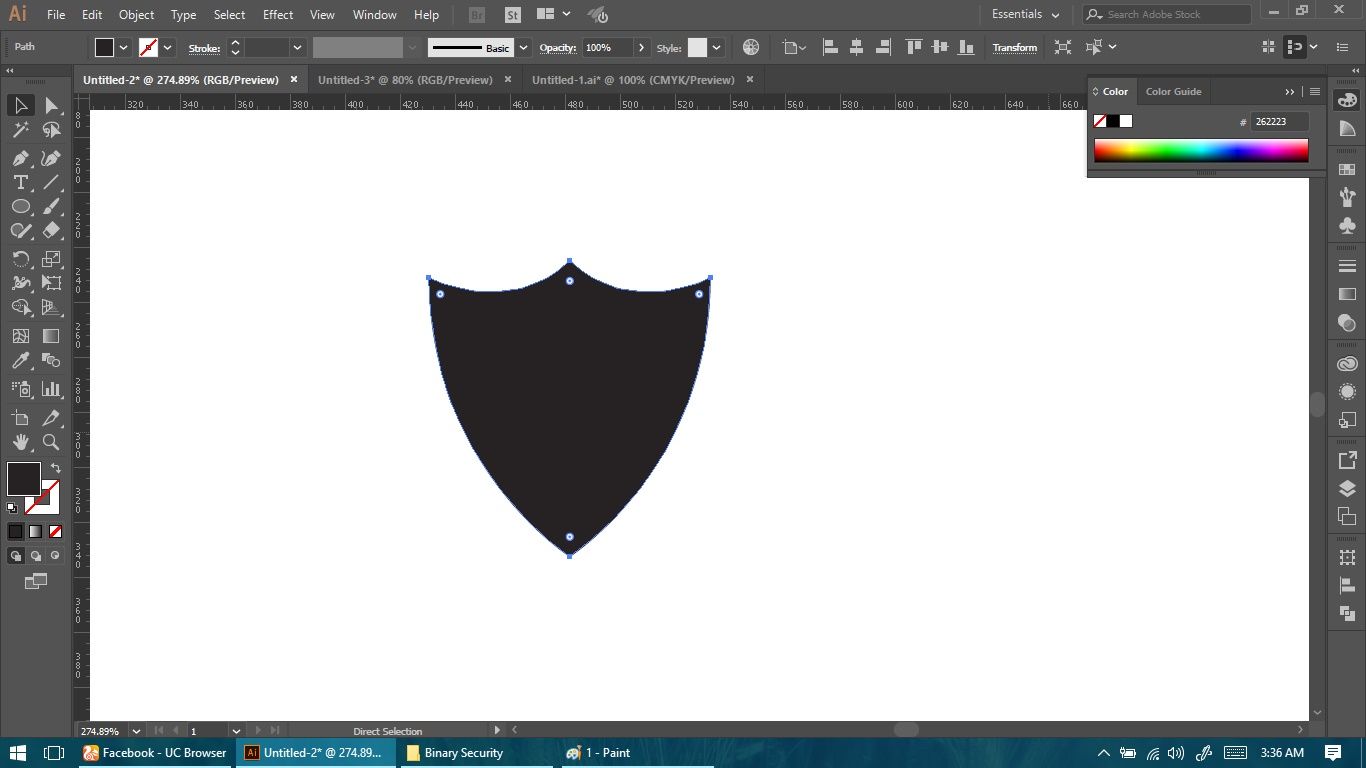Enable Draw Inside mode

55,556
